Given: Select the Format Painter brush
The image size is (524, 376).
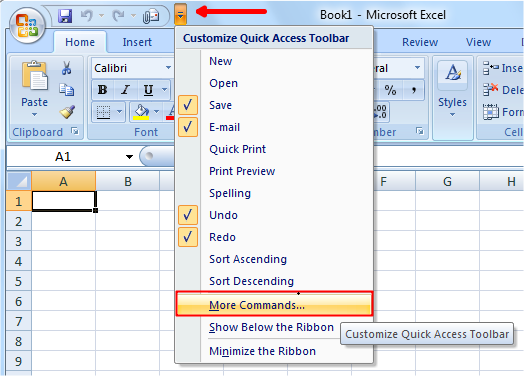Looking at the screenshot, I should (67, 112).
